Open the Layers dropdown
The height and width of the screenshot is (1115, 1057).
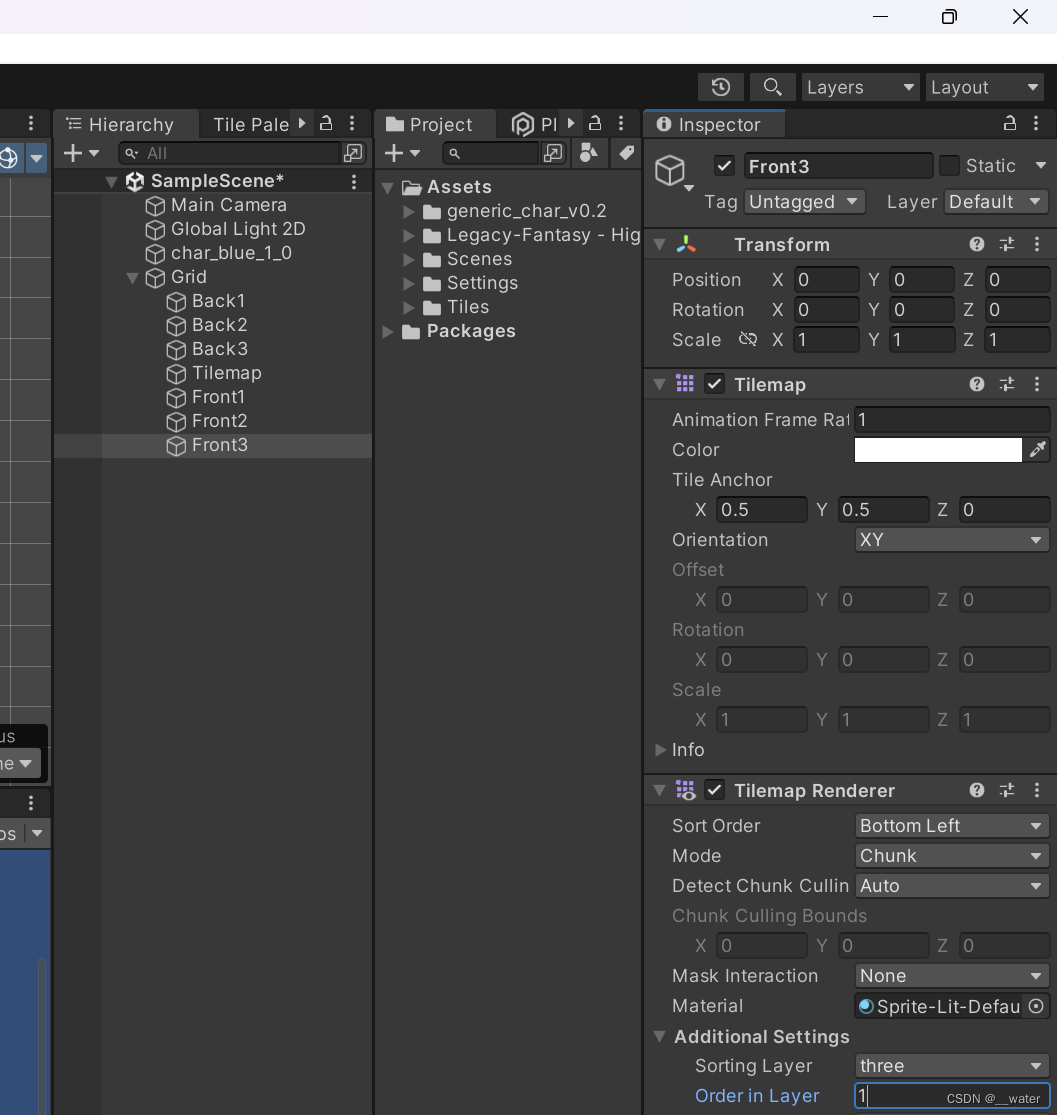[x=861, y=87]
